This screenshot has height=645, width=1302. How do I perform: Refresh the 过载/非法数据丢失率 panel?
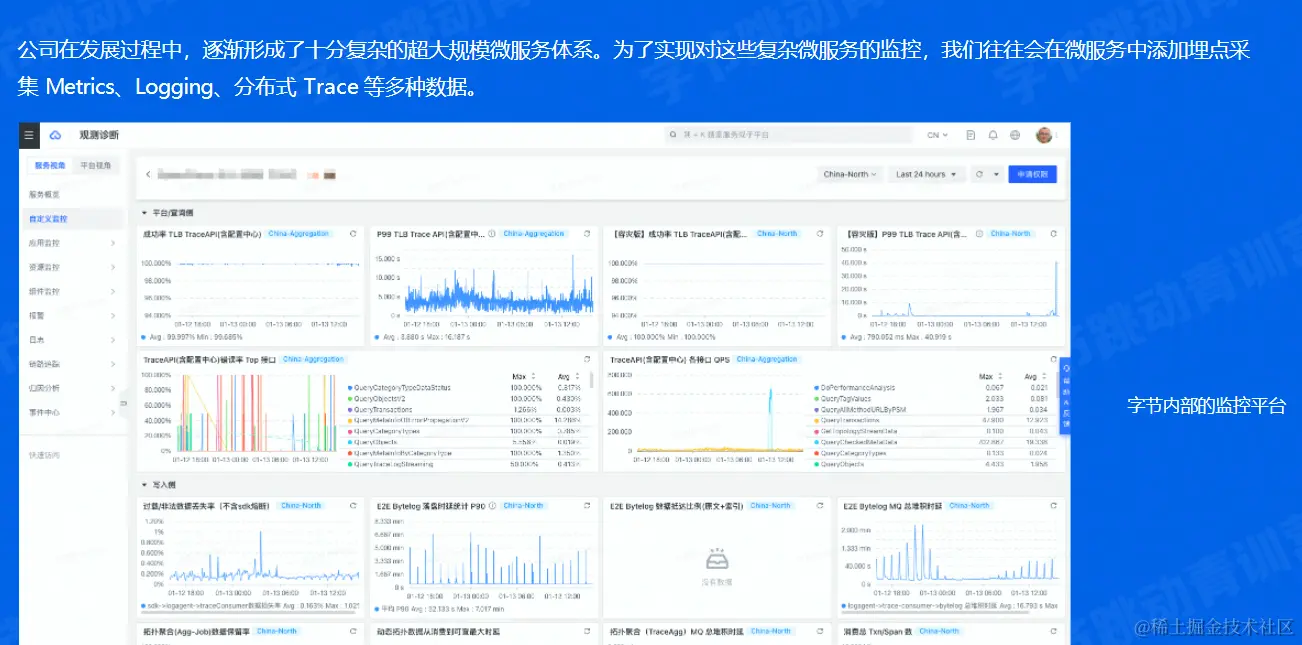click(353, 506)
